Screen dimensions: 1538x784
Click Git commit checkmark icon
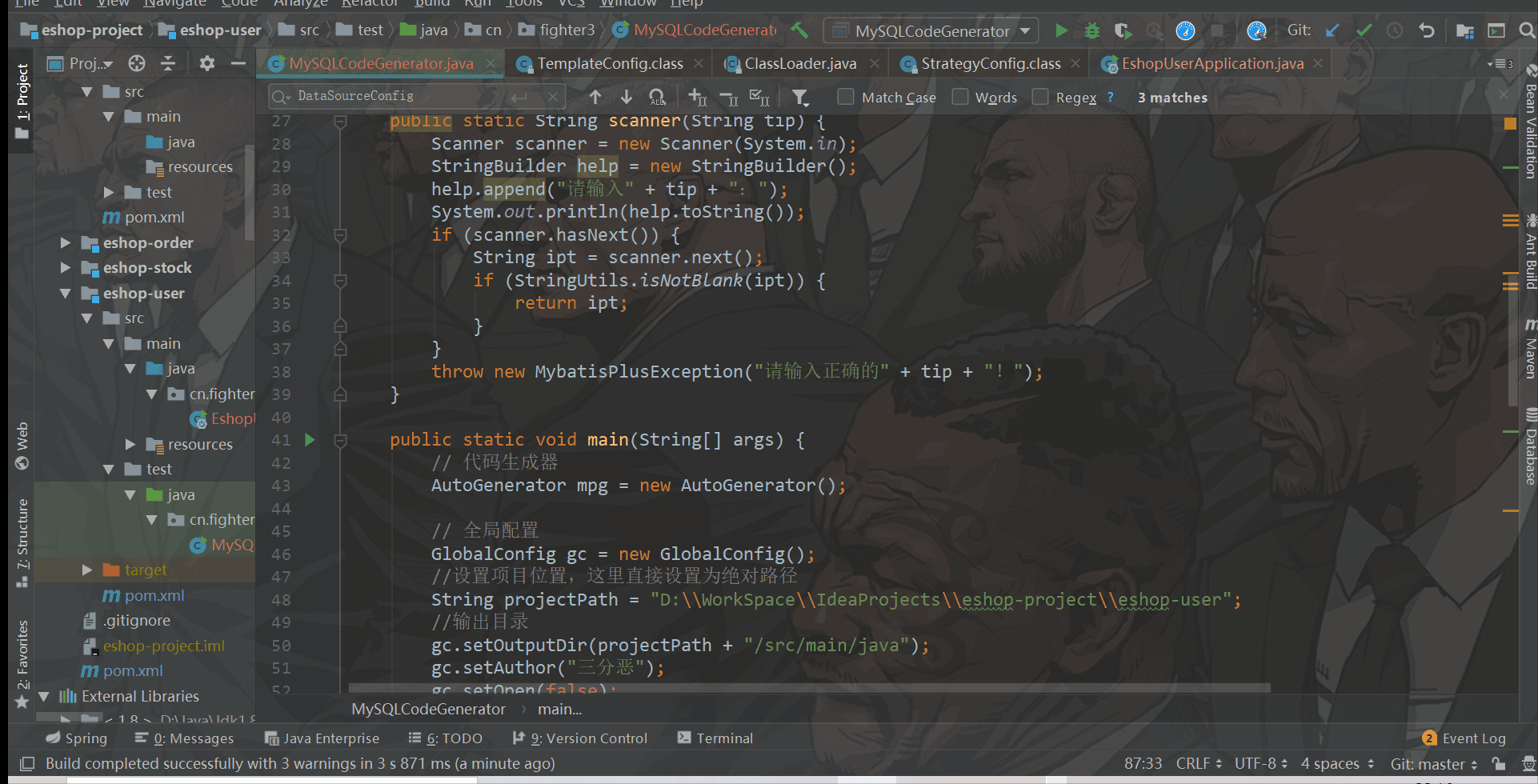[1364, 30]
